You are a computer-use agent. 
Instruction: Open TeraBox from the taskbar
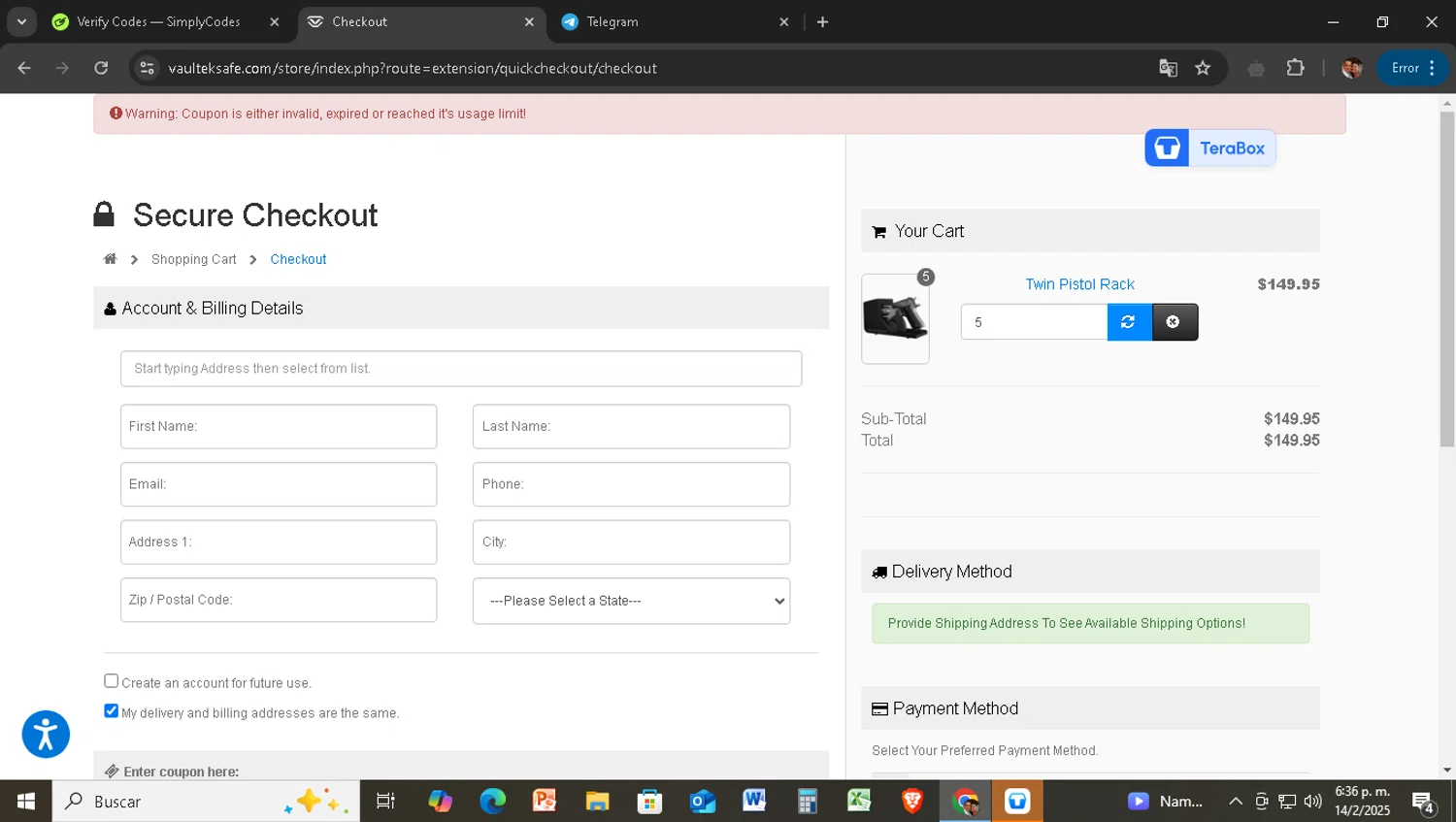[1017, 802]
